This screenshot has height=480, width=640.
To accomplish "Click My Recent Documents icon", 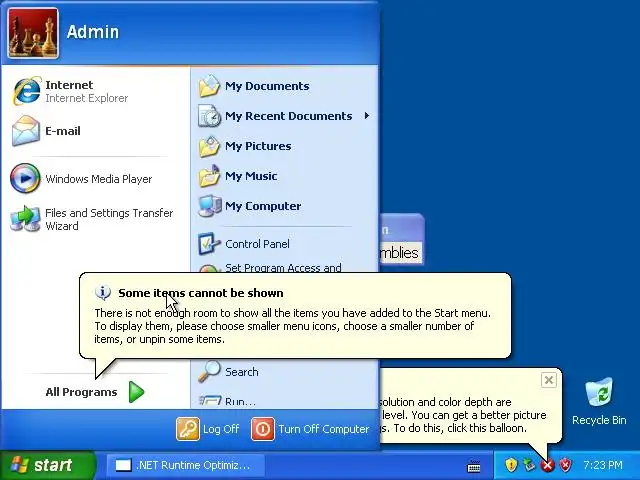I will coord(209,116).
